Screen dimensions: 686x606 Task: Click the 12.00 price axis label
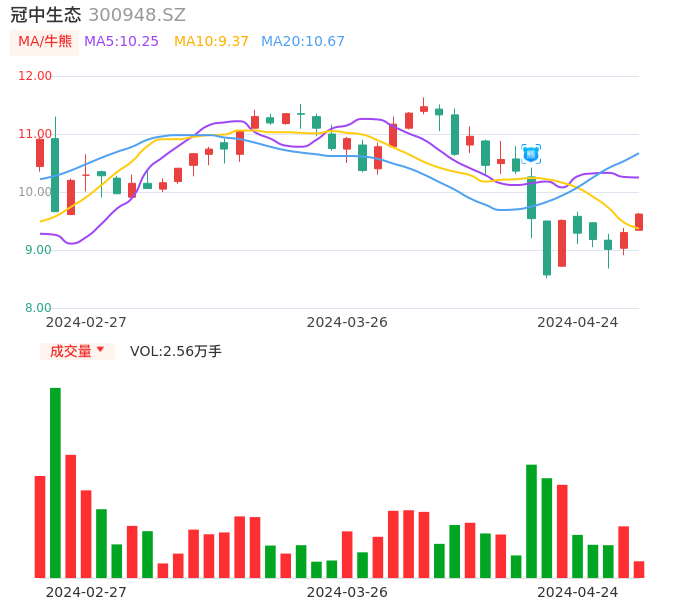(x=36, y=76)
